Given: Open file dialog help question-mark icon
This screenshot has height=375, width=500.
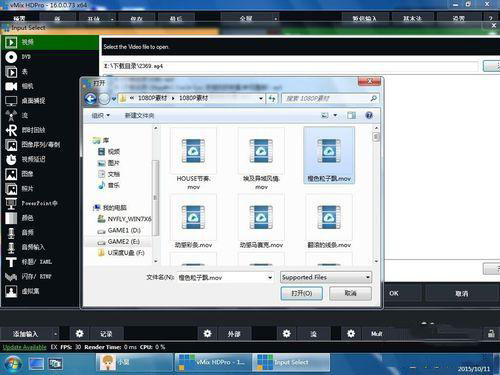Looking at the screenshot, I should click(x=369, y=115).
